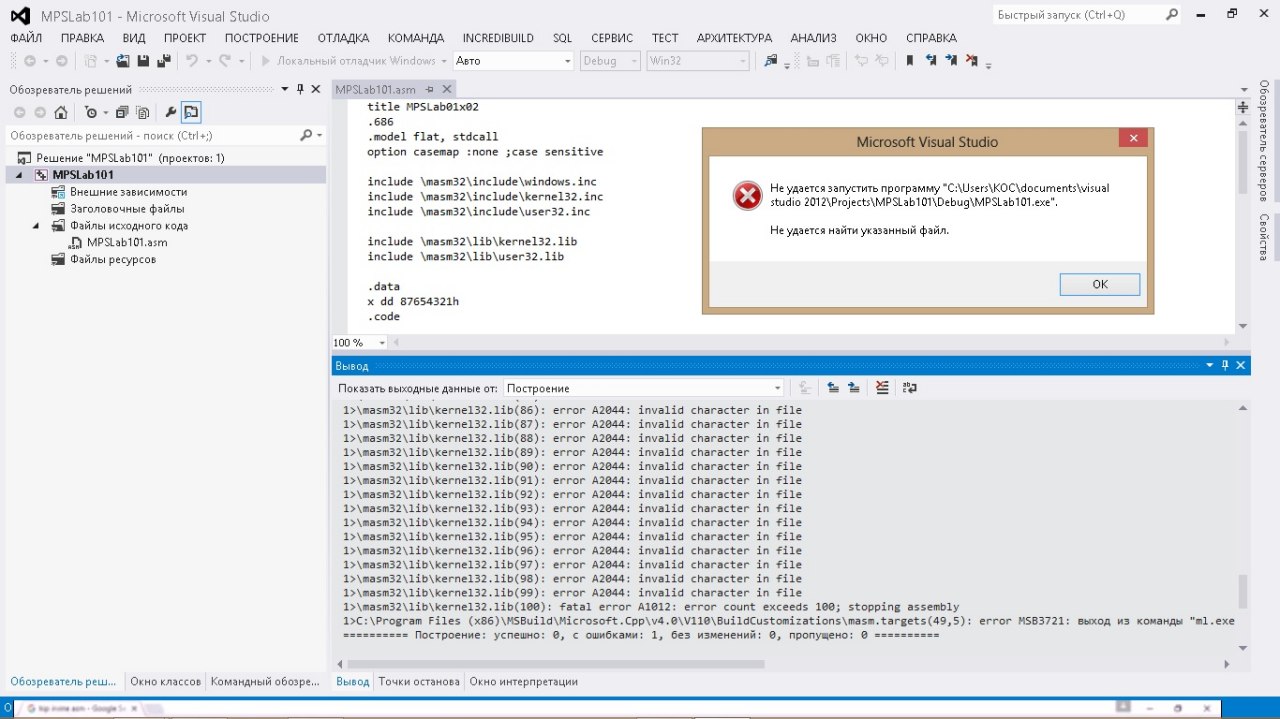Open the ОТЛАДКА menu
Viewport: 1280px width, 719px height.
pos(343,38)
